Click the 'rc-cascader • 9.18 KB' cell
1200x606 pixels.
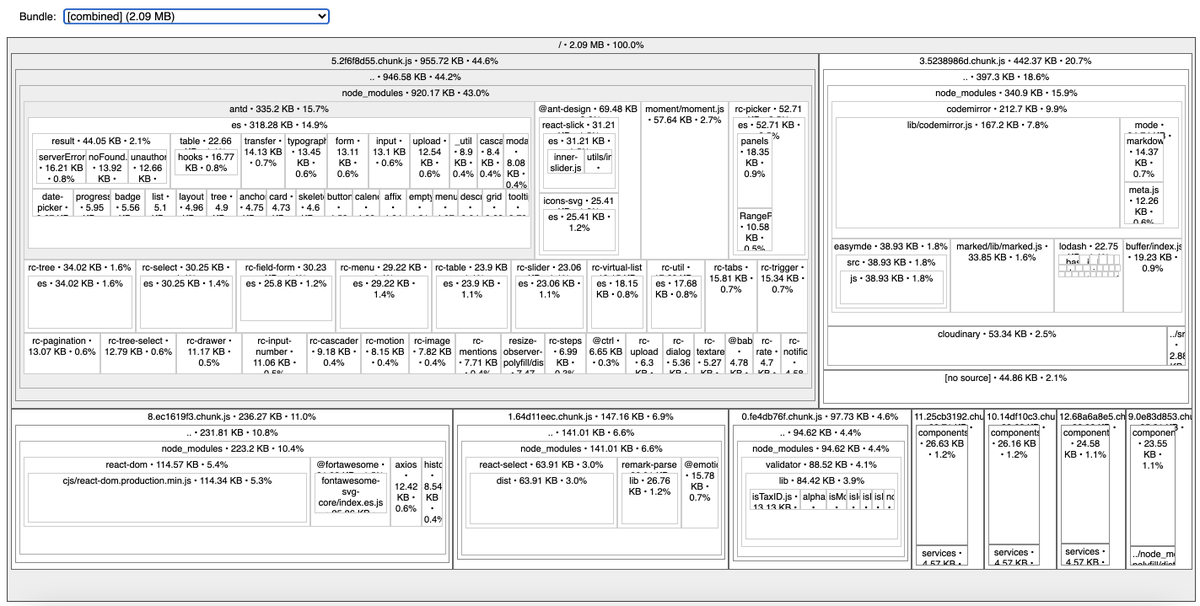click(x=333, y=352)
